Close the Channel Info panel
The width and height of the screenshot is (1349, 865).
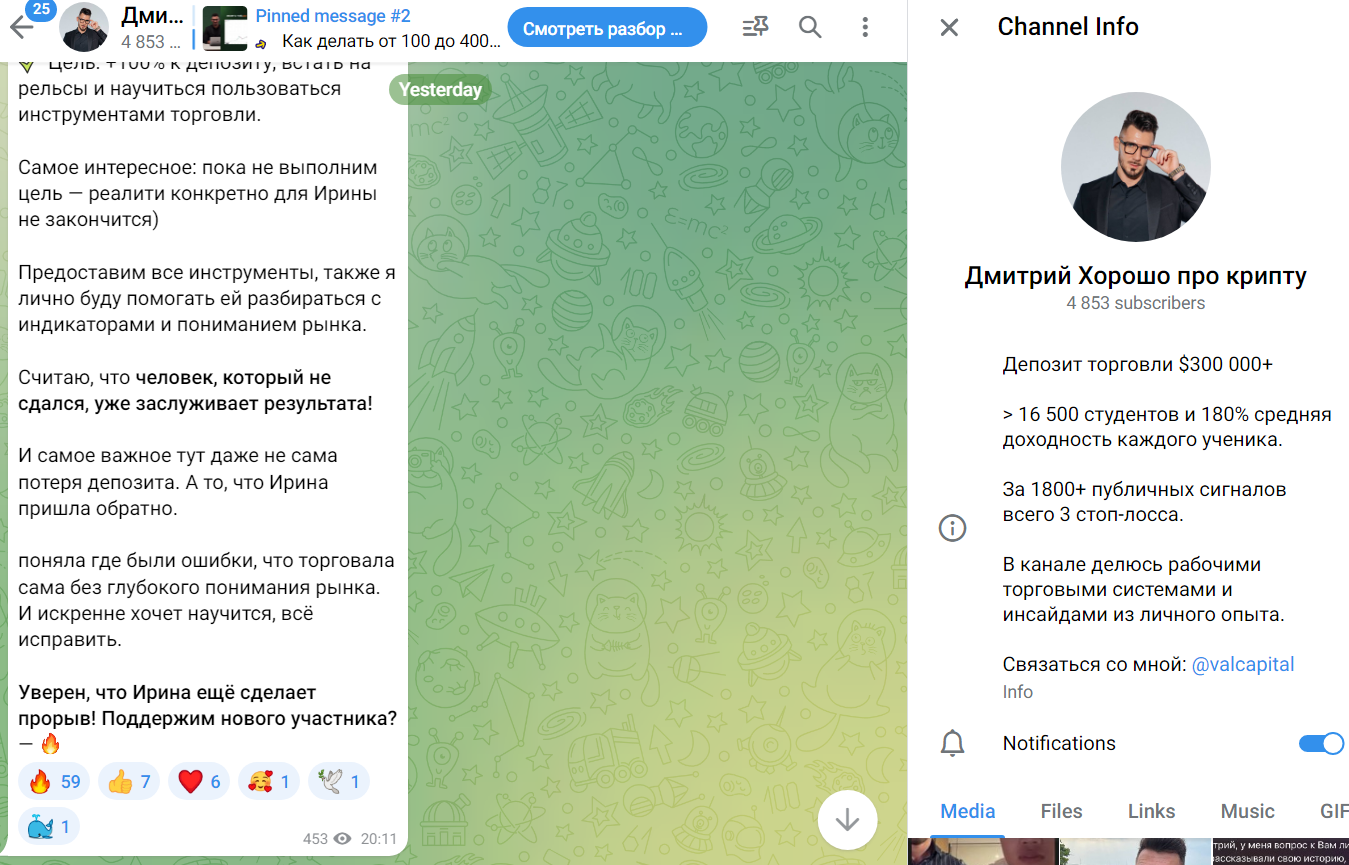point(949,28)
